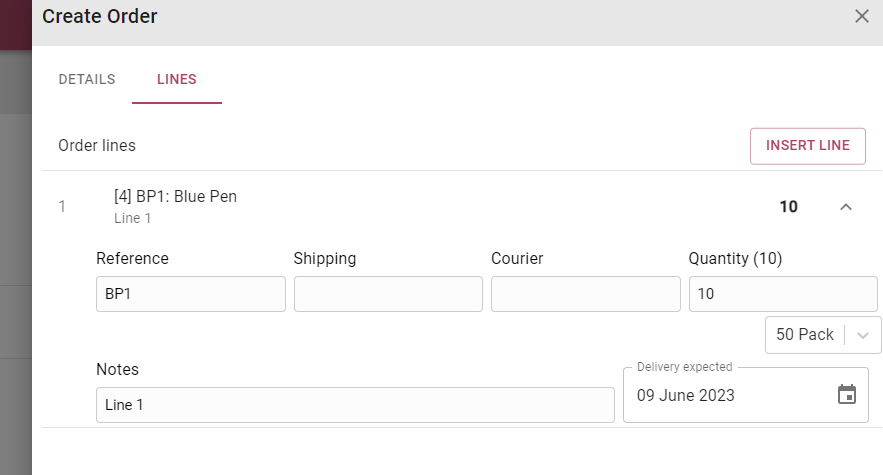Click the bold quantity total 10 in the line header
This screenshot has width=883, height=475.
tap(788, 207)
